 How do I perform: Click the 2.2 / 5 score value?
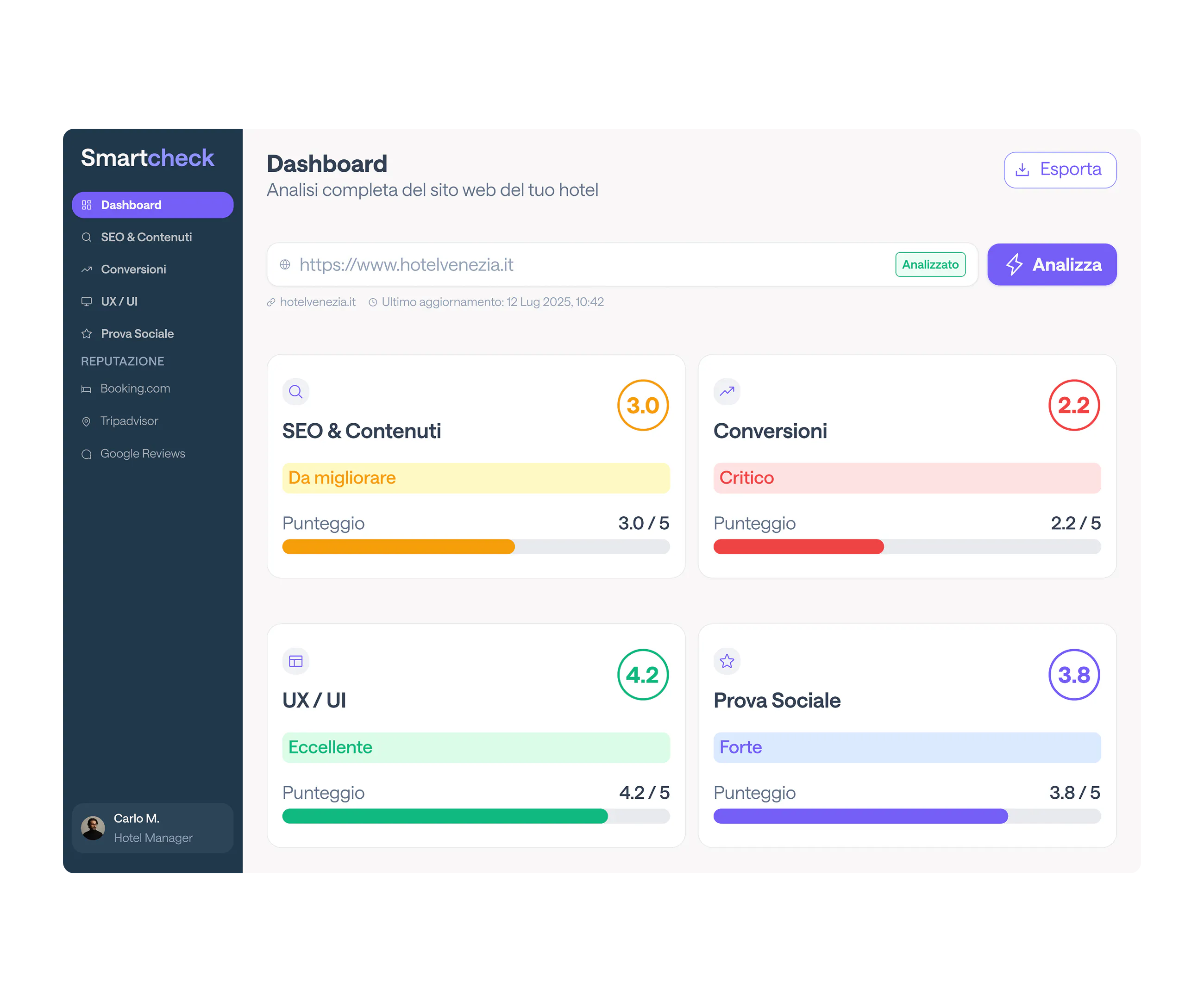(x=1076, y=523)
